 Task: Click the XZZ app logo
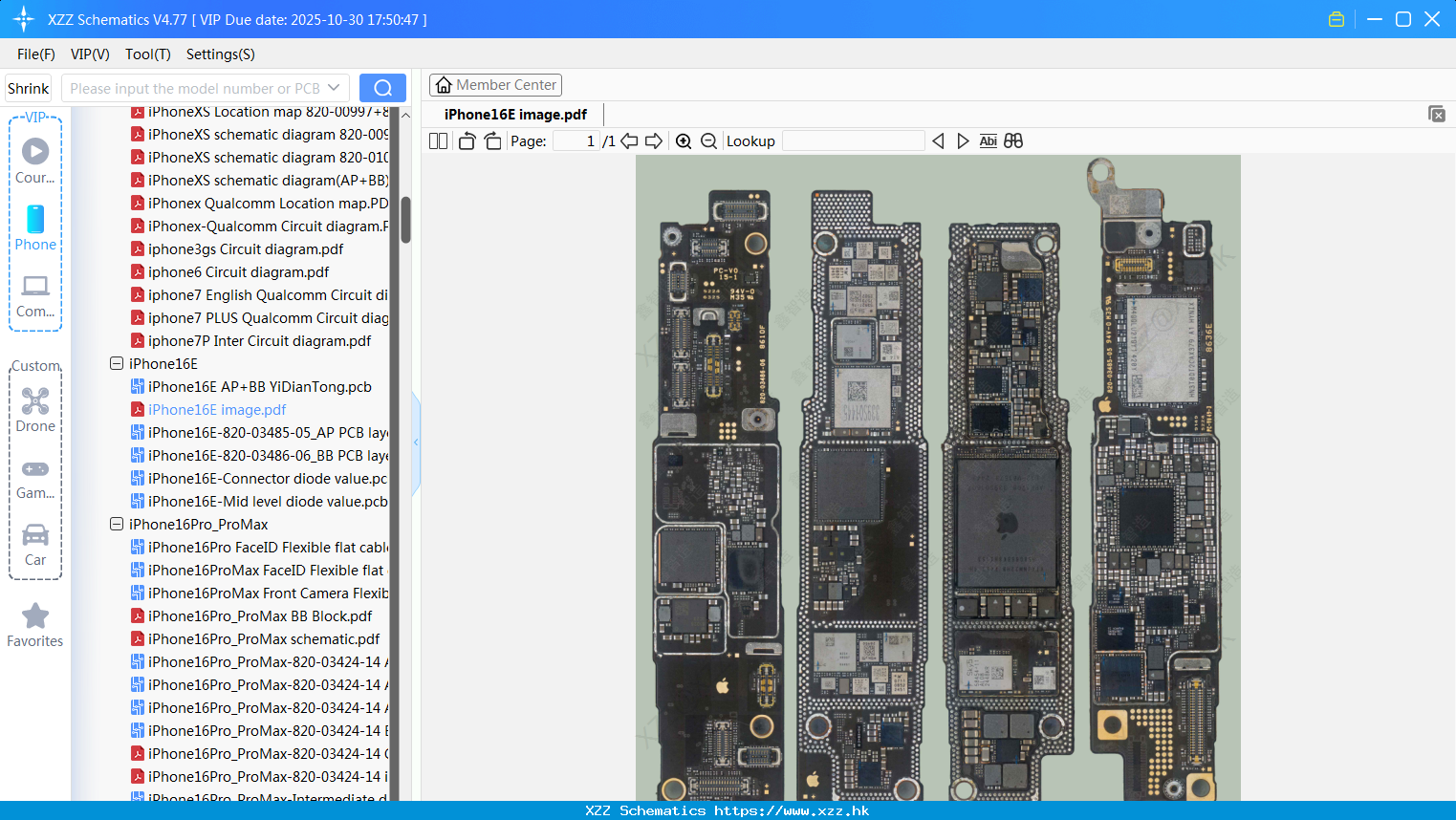[24, 19]
